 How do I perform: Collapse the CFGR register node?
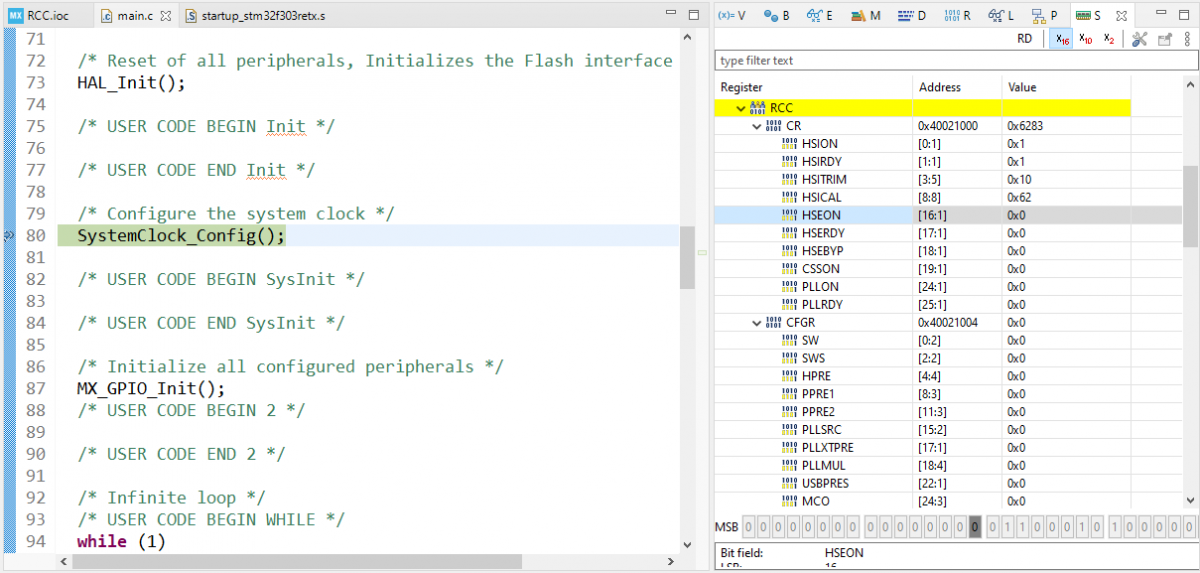757,323
